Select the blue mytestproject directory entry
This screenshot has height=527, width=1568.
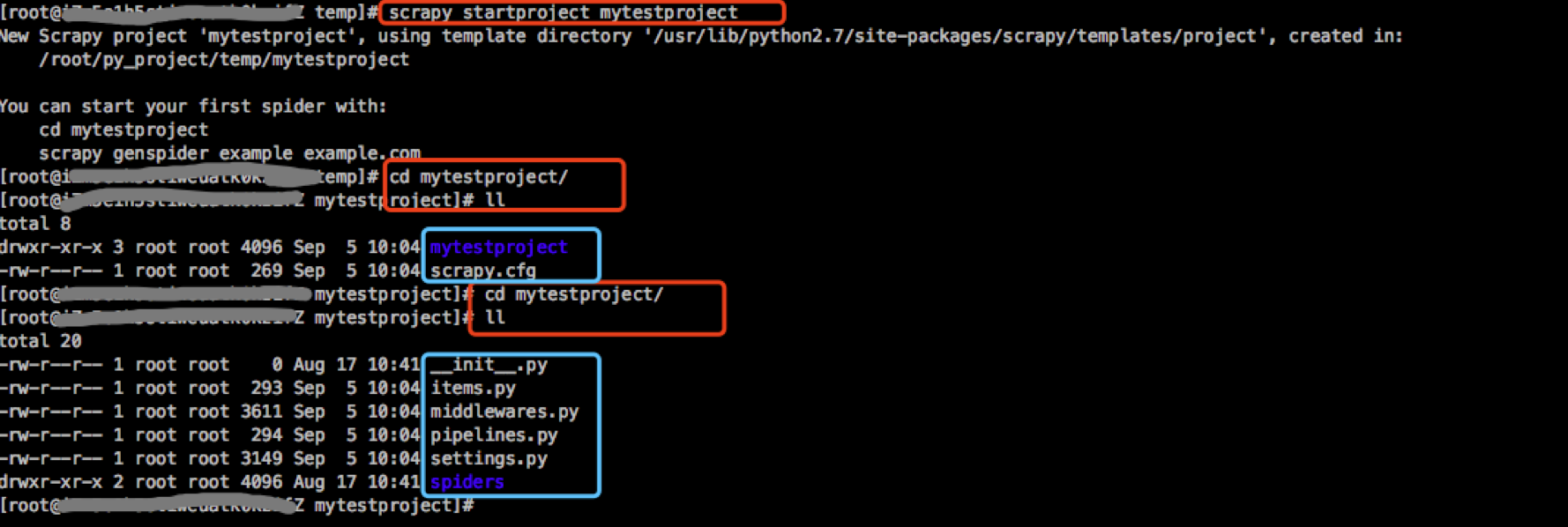pyautogui.click(x=498, y=248)
